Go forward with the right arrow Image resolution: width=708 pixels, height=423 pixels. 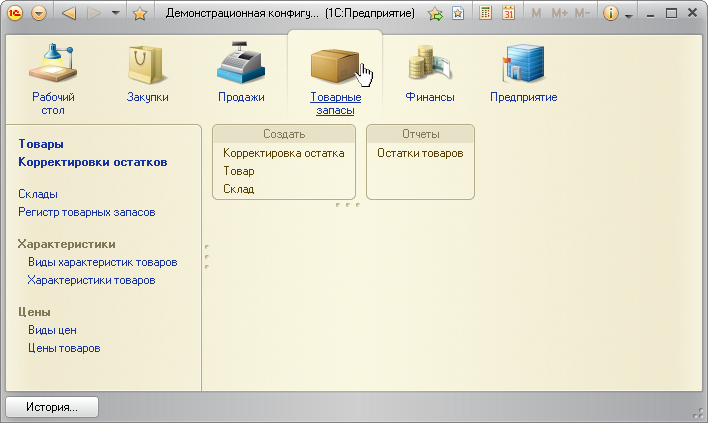tap(94, 13)
